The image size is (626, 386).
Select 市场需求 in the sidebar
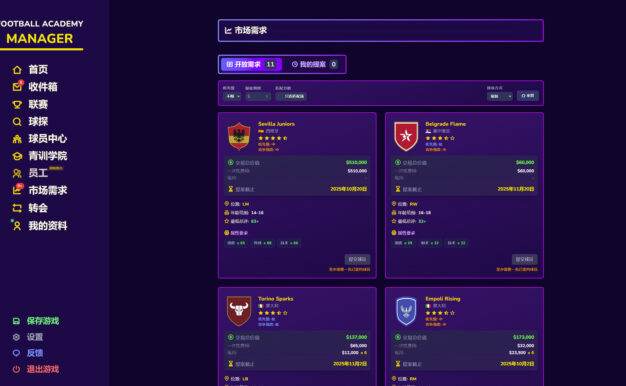40,190
